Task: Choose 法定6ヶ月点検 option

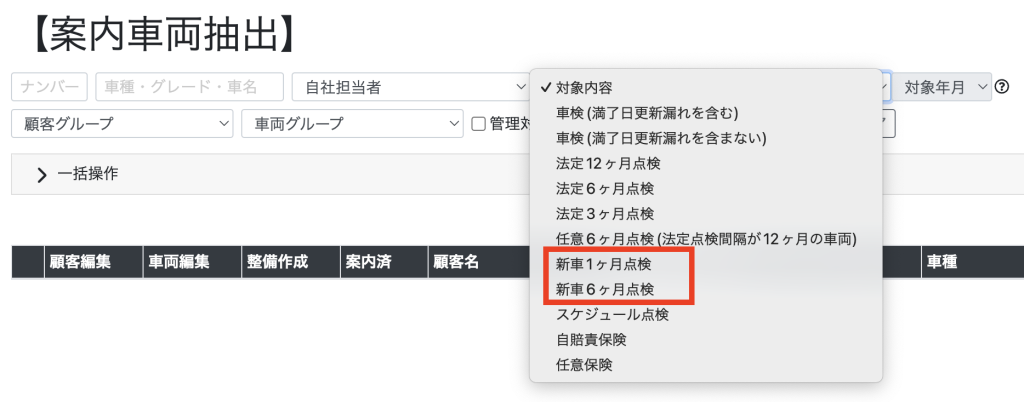Action: pos(604,188)
